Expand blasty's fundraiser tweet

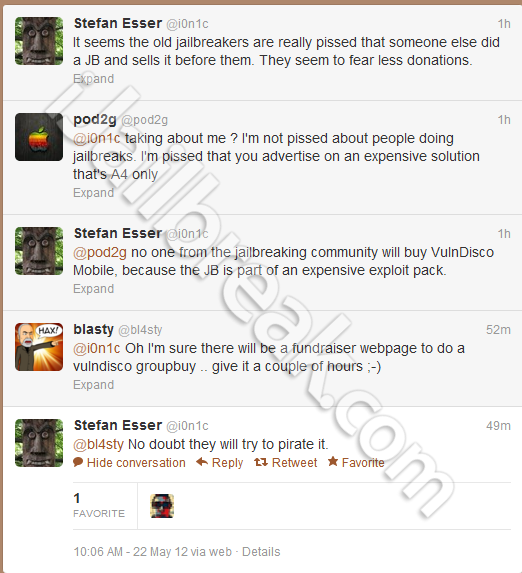(94, 385)
